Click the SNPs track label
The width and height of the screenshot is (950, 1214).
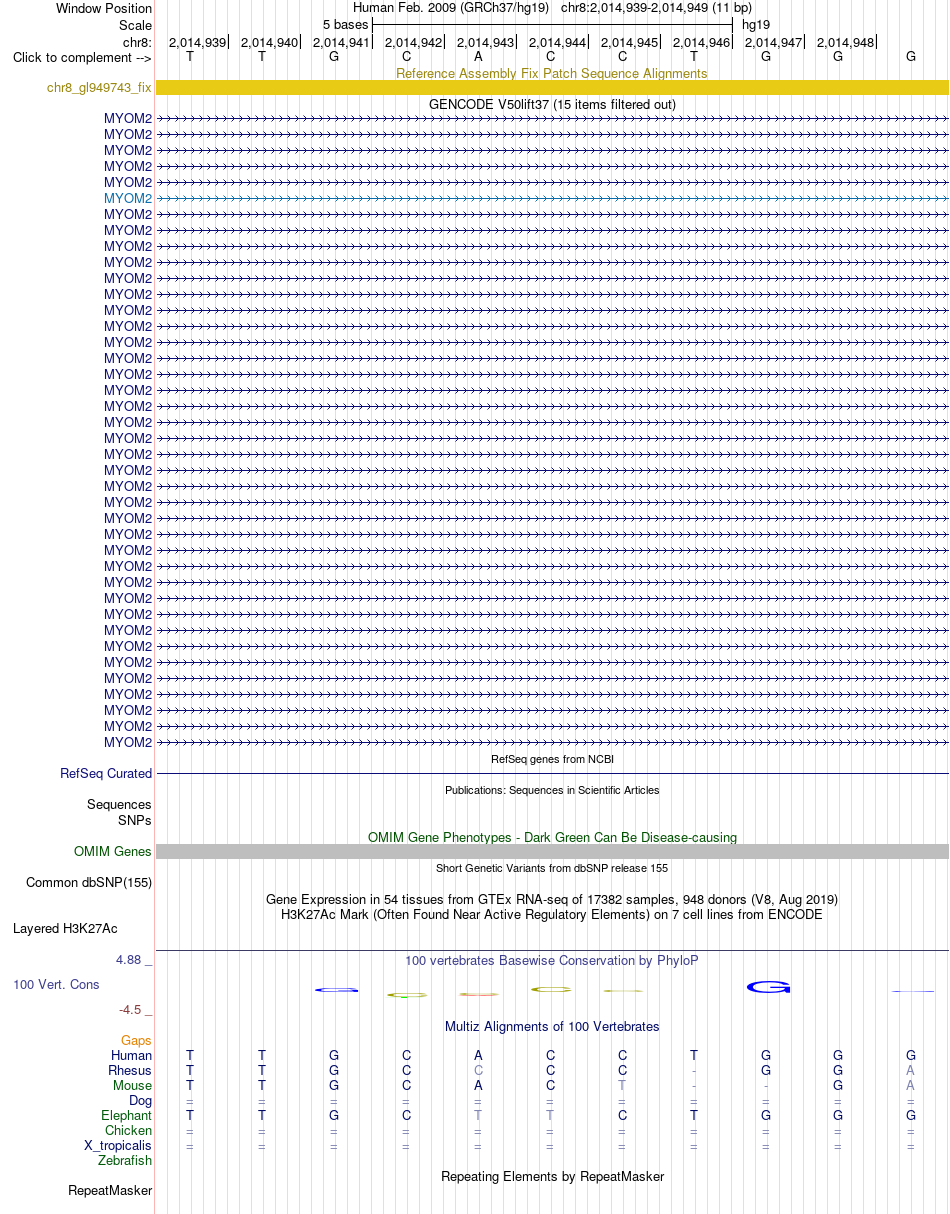click(135, 820)
